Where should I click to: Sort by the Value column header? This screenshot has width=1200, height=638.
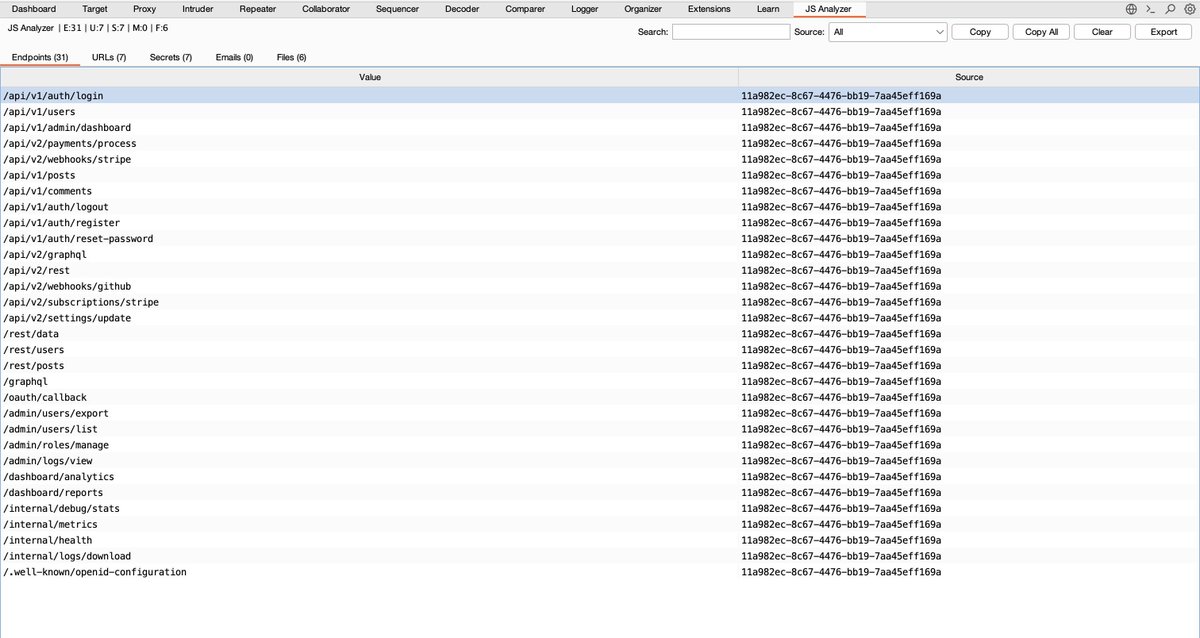tap(370, 77)
